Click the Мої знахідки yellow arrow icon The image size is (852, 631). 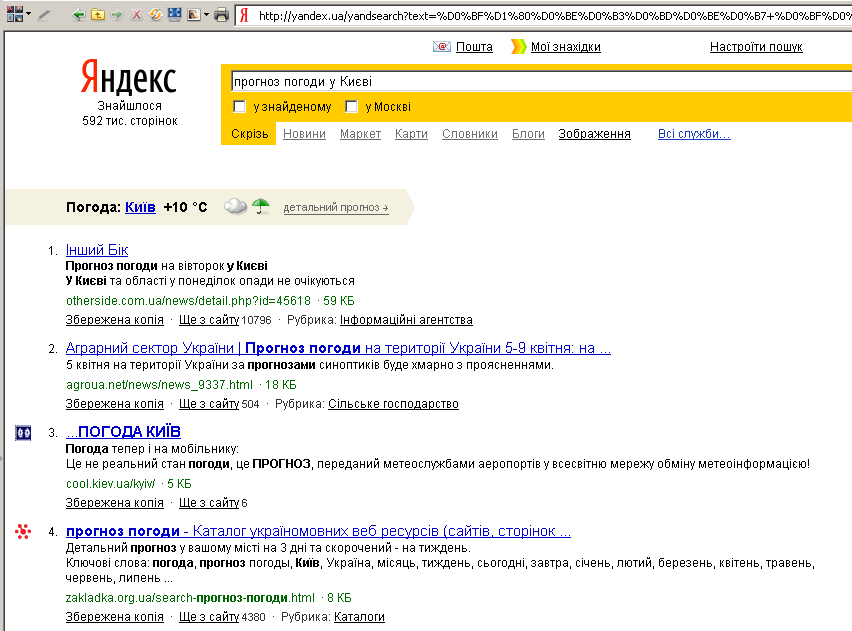(518, 47)
